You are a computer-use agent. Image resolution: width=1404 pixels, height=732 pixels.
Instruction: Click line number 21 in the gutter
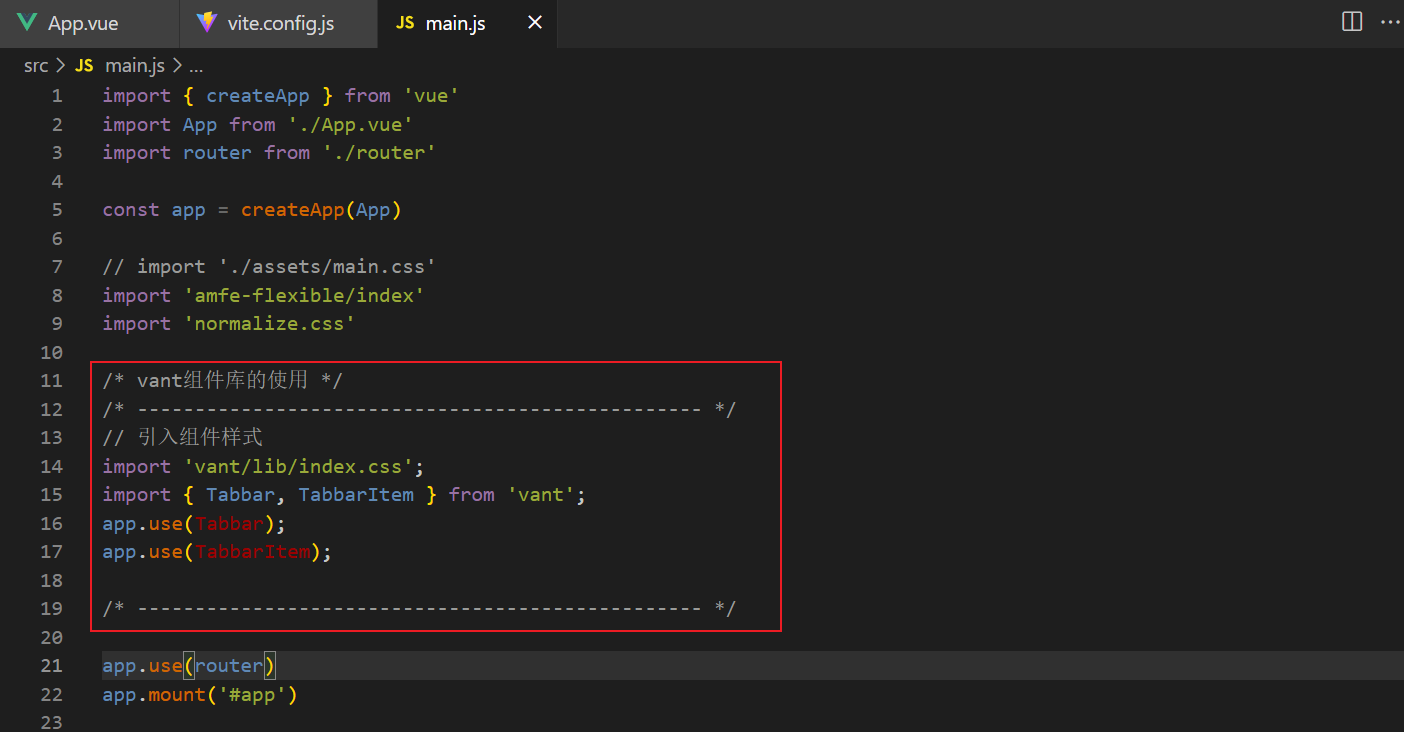pos(51,666)
